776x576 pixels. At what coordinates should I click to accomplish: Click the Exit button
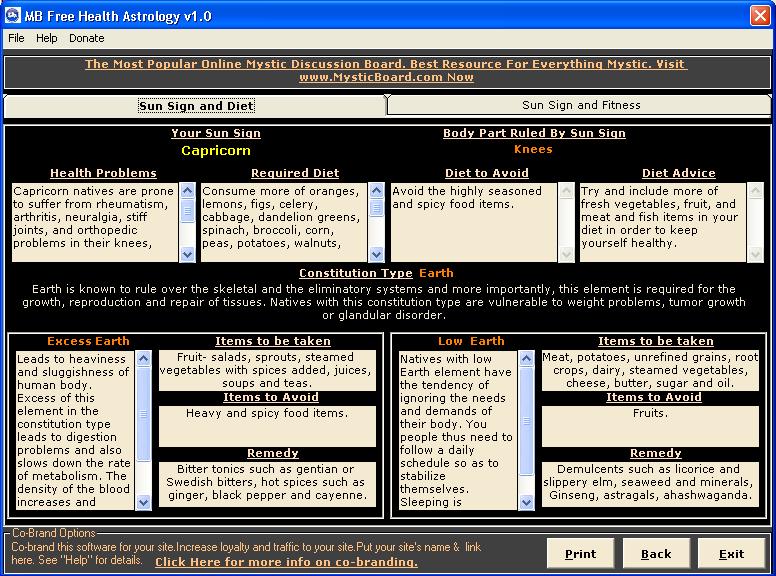pos(731,553)
